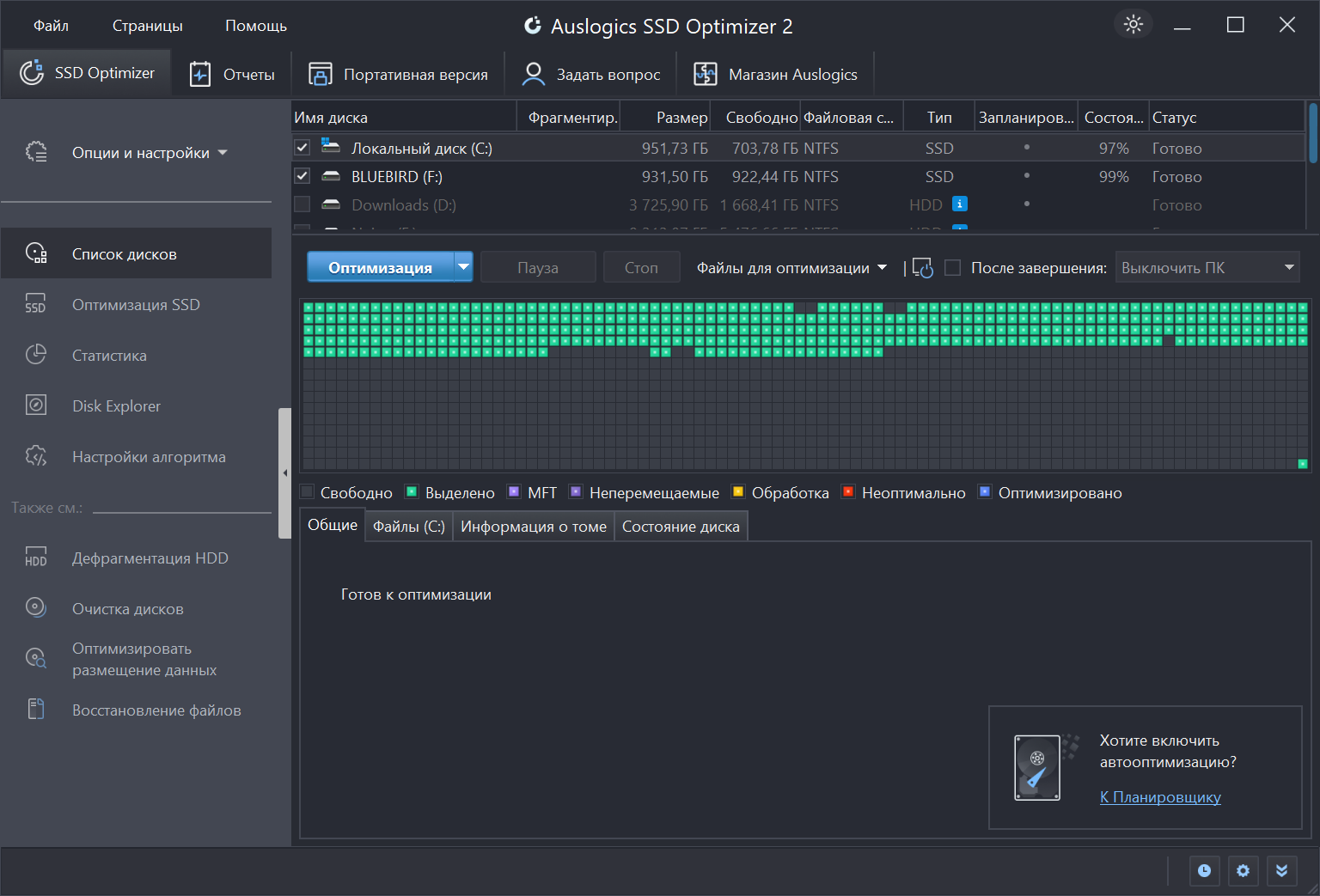
Task: Enable the После завершения checkbox
Action: tap(952, 268)
